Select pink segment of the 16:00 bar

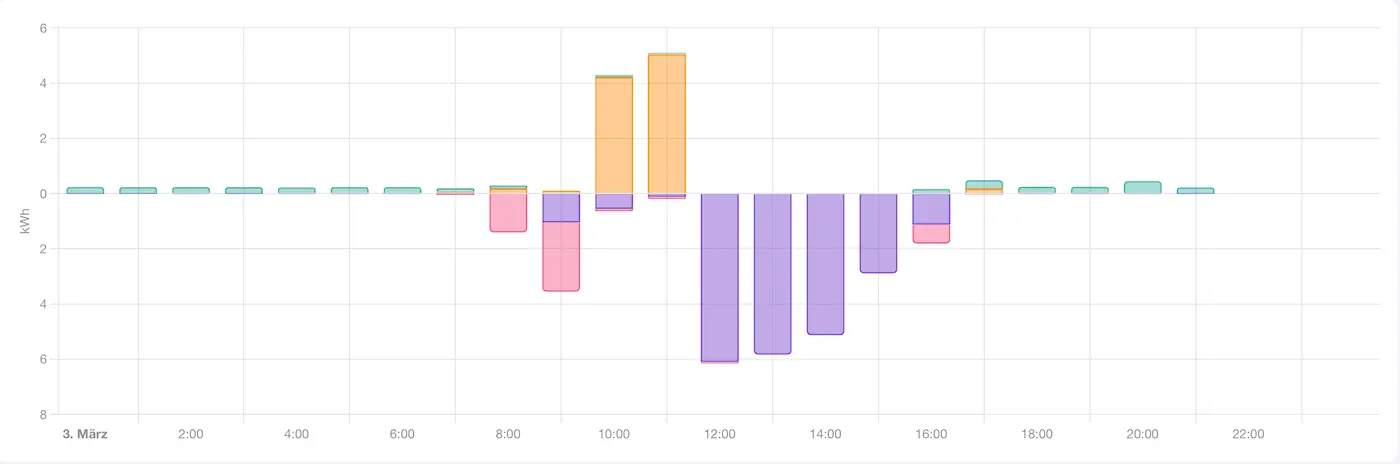pyautogui.click(x=931, y=233)
